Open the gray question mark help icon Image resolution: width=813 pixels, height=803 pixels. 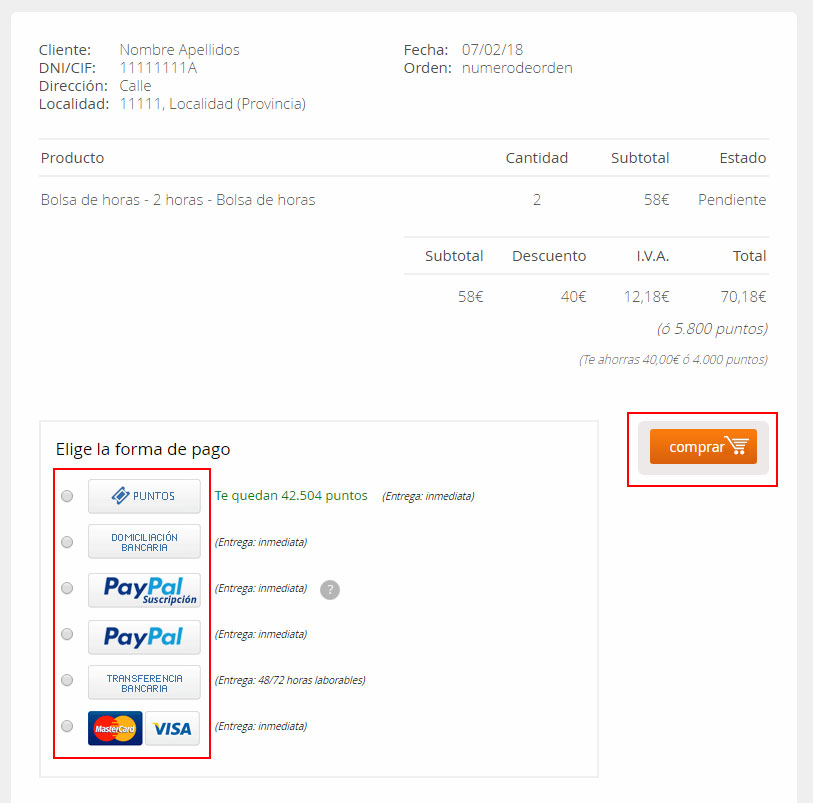[x=330, y=589]
